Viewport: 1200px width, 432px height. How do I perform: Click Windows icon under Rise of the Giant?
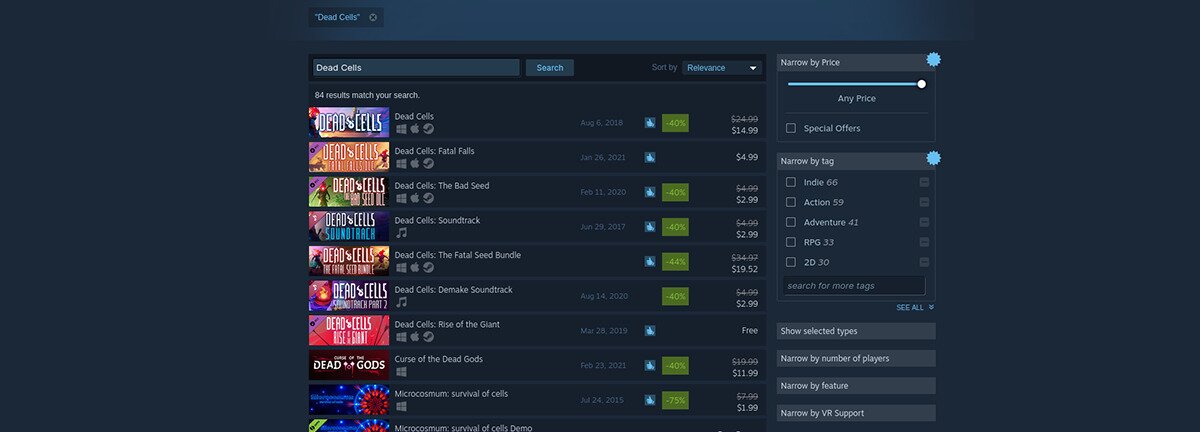pyautogui.click(x=400, y=337)
